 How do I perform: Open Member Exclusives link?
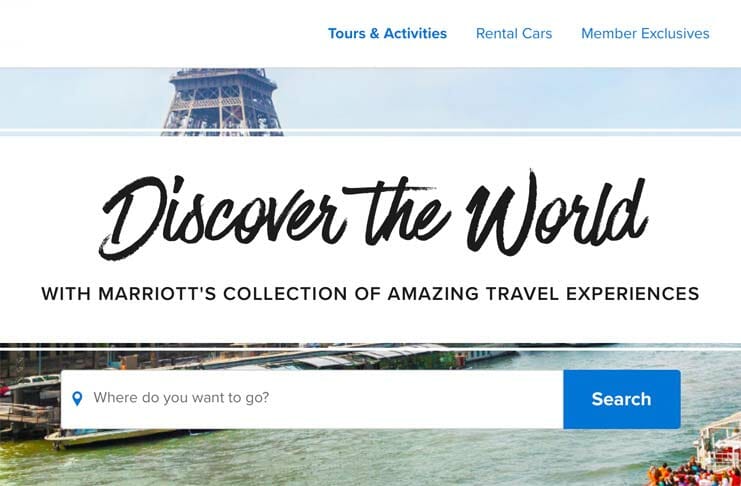645,34
